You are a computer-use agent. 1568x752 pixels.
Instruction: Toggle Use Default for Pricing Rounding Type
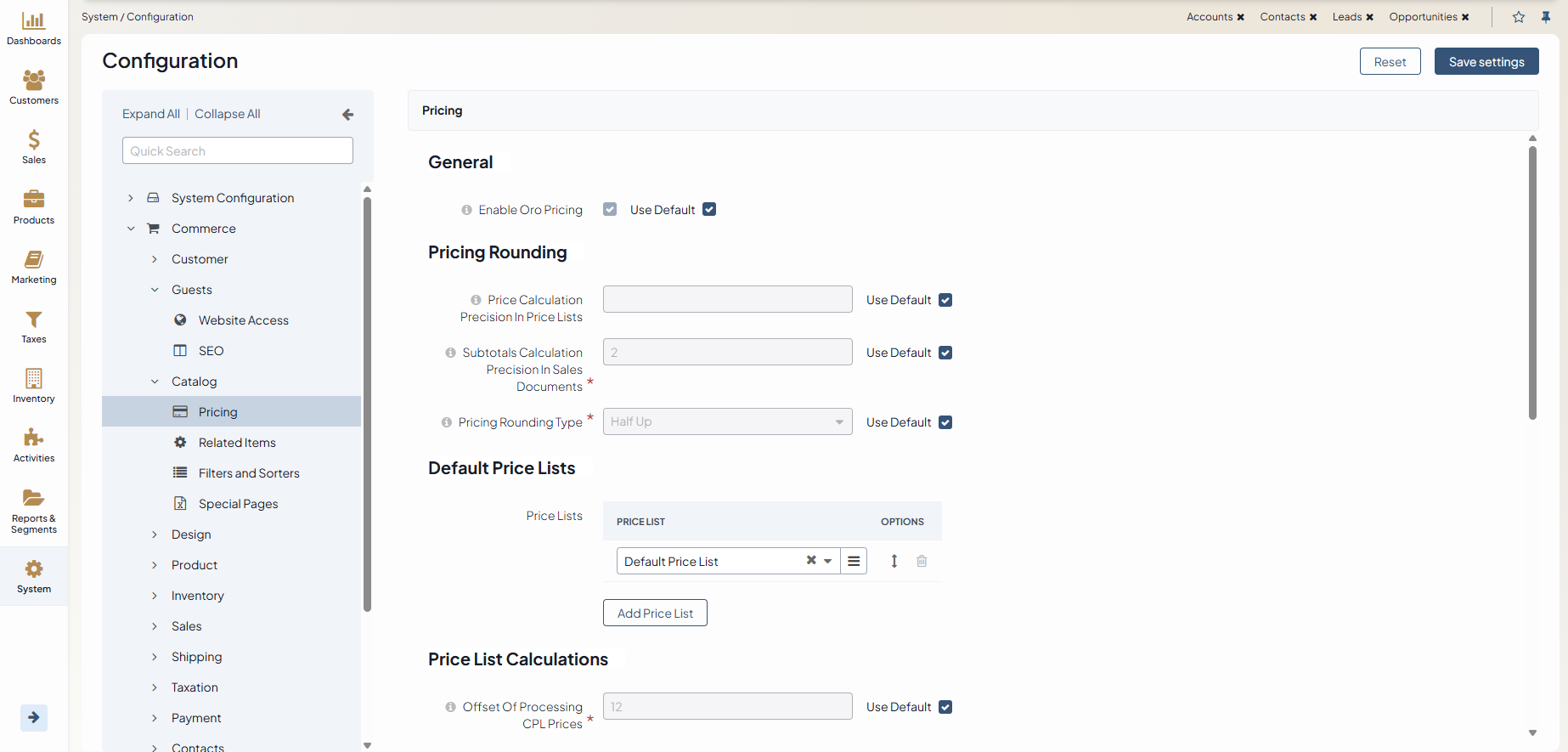click(945, 422)
